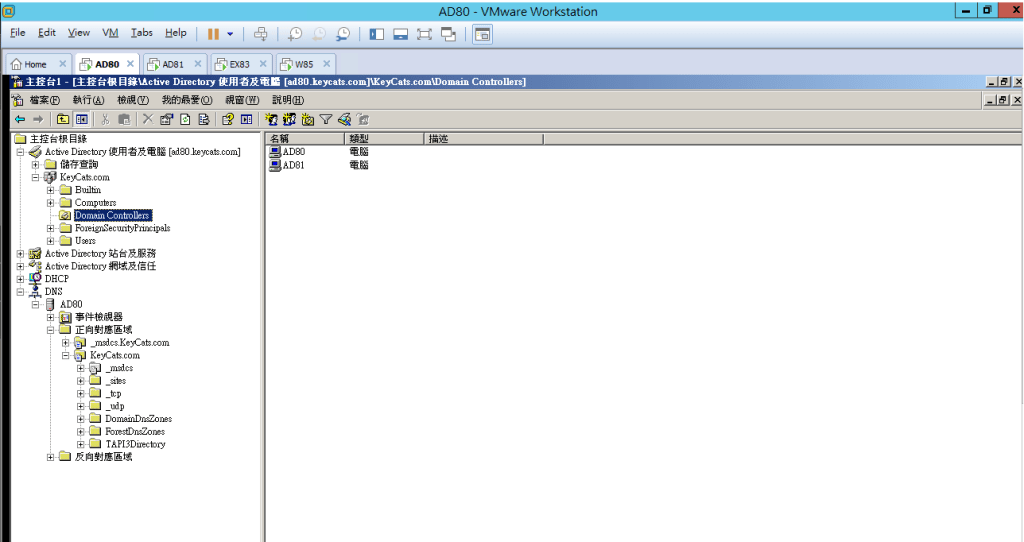Click the VMware pause virtual machine button
1024x542 pixels.
point(213,33)
